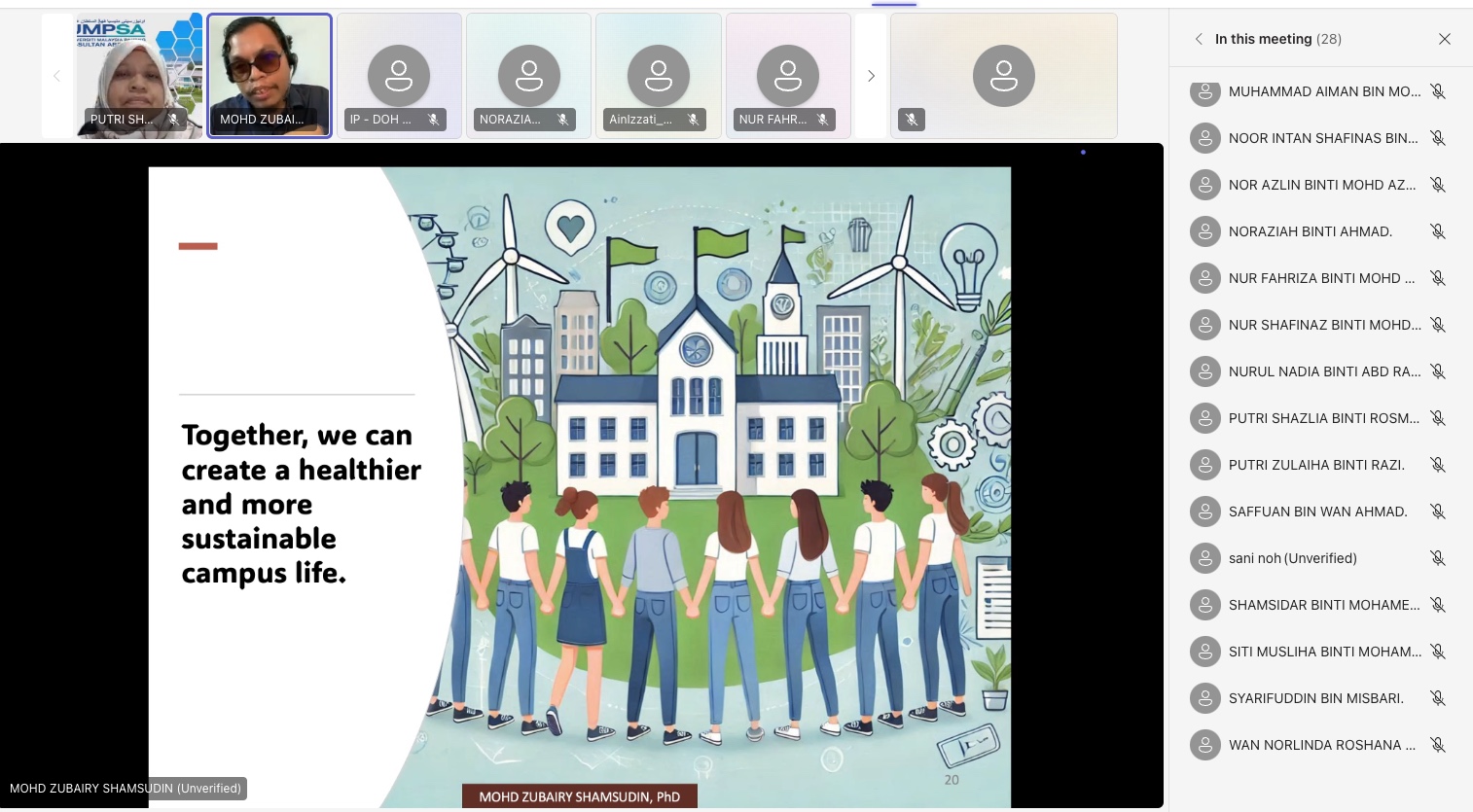Select AinIzzati participant tile
Image resolution: width=1473 pixels, height=812 pixels.
coord(659,76)
